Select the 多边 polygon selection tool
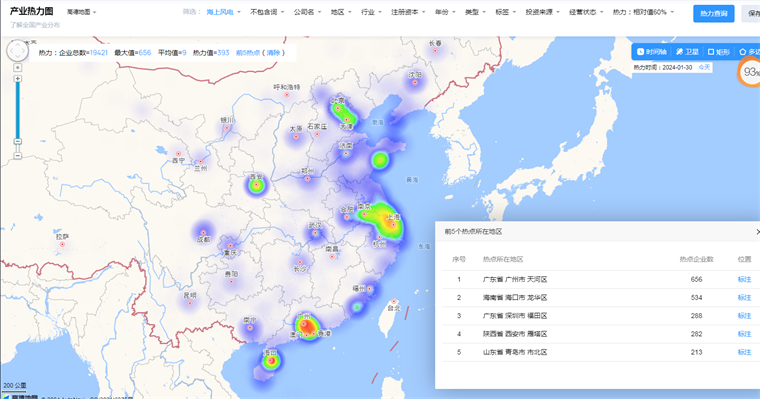 [749, 51]
